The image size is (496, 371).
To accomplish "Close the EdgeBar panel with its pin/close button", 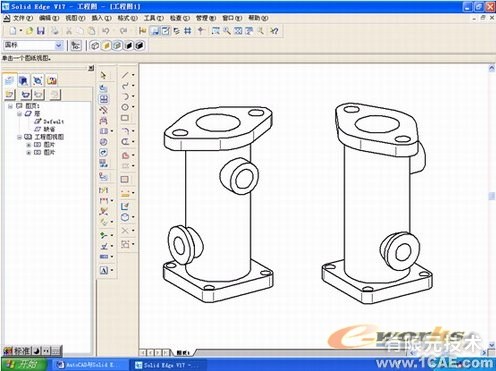I will (x=91, y=68).
